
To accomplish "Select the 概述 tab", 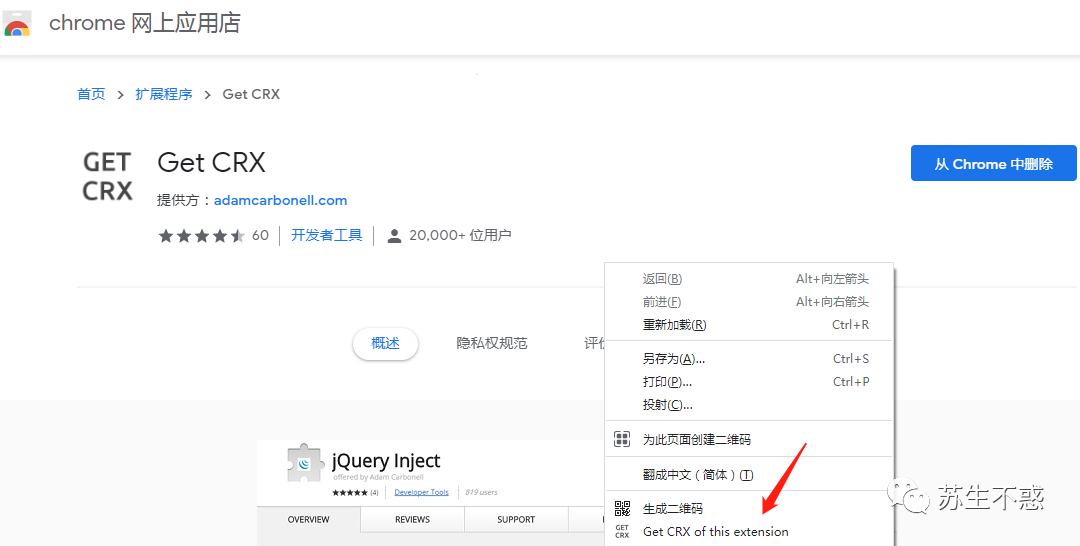I will (385, 344).
